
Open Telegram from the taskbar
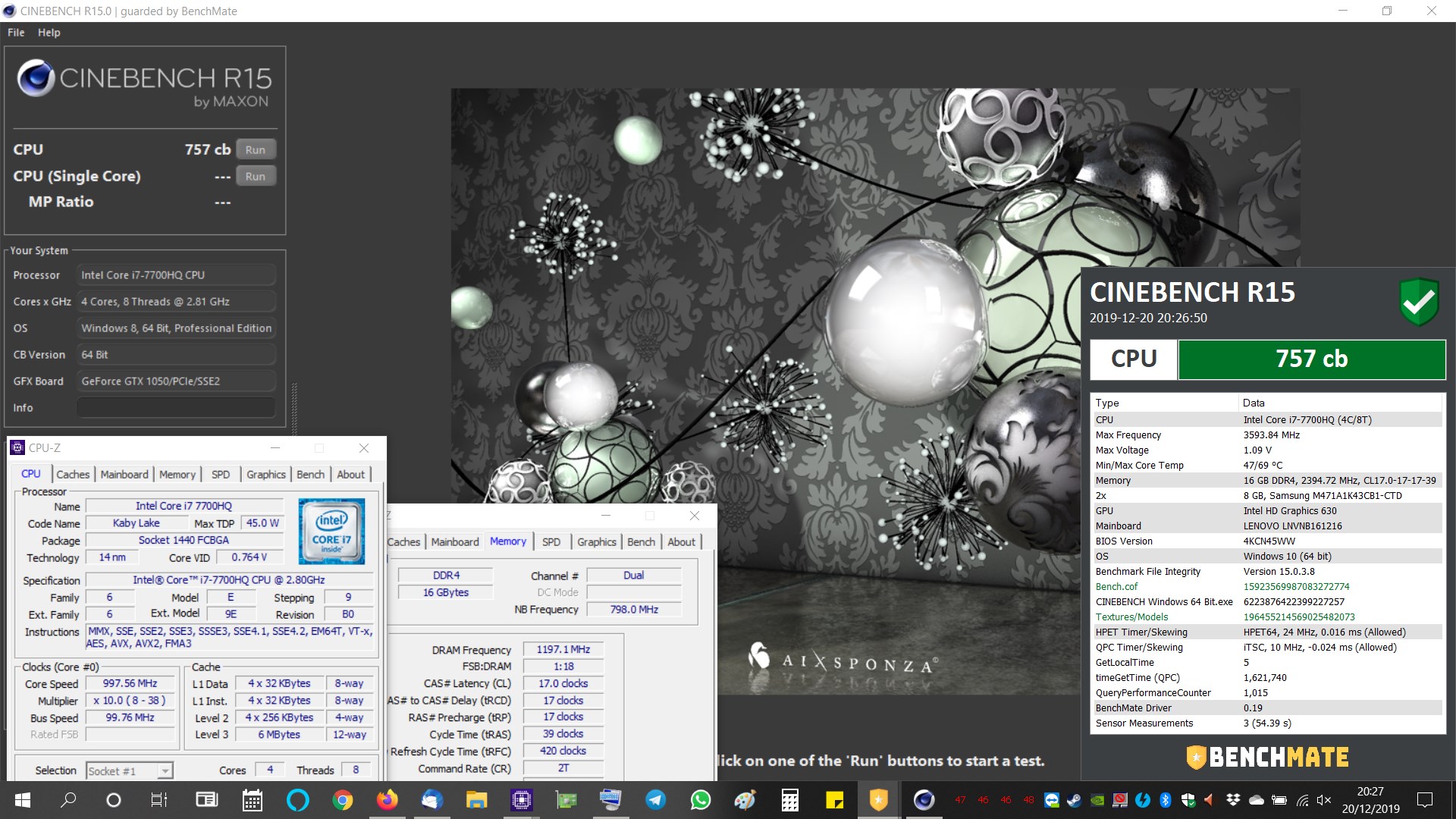[x=656, y=800]
